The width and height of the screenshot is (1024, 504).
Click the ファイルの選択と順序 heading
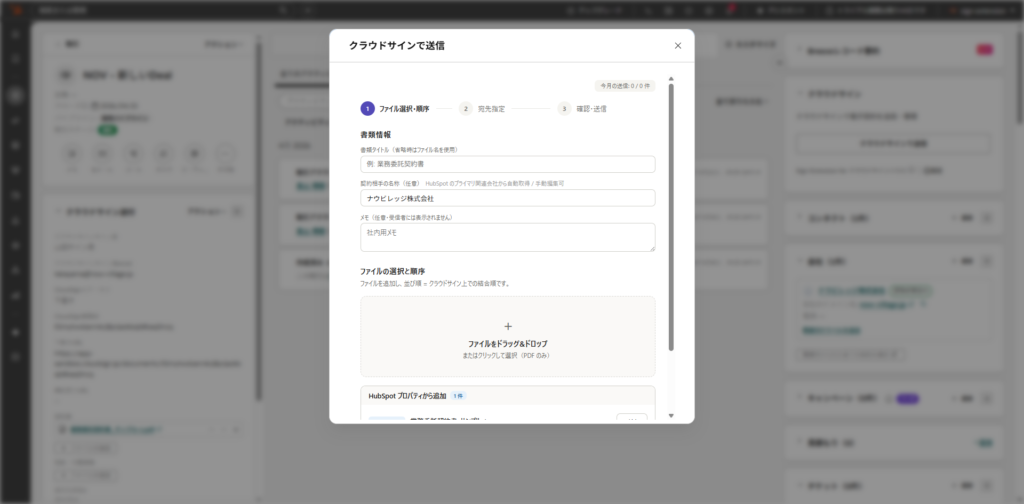[x=392, y=270]
